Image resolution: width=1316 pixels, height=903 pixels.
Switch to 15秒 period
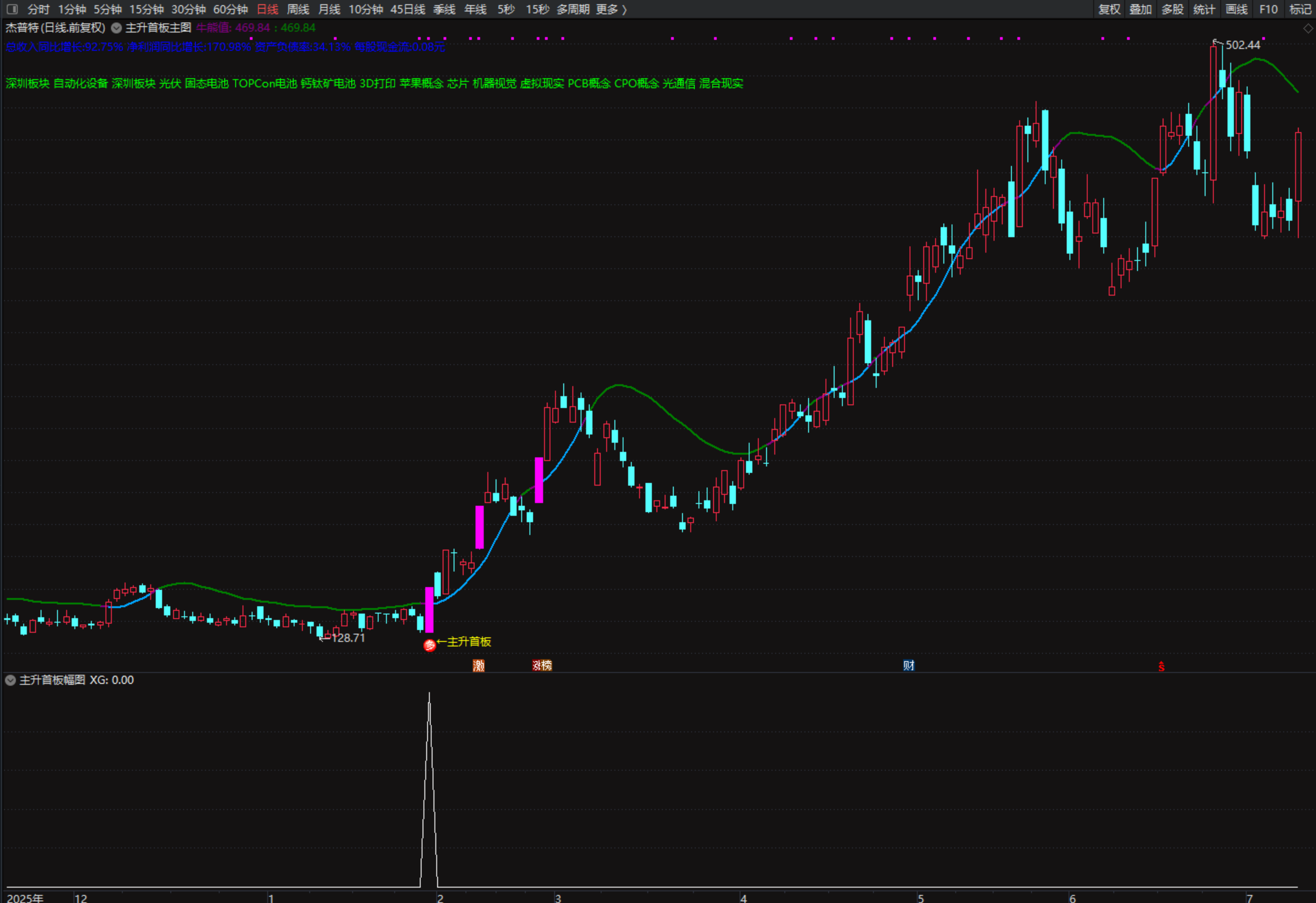(537, 9)
